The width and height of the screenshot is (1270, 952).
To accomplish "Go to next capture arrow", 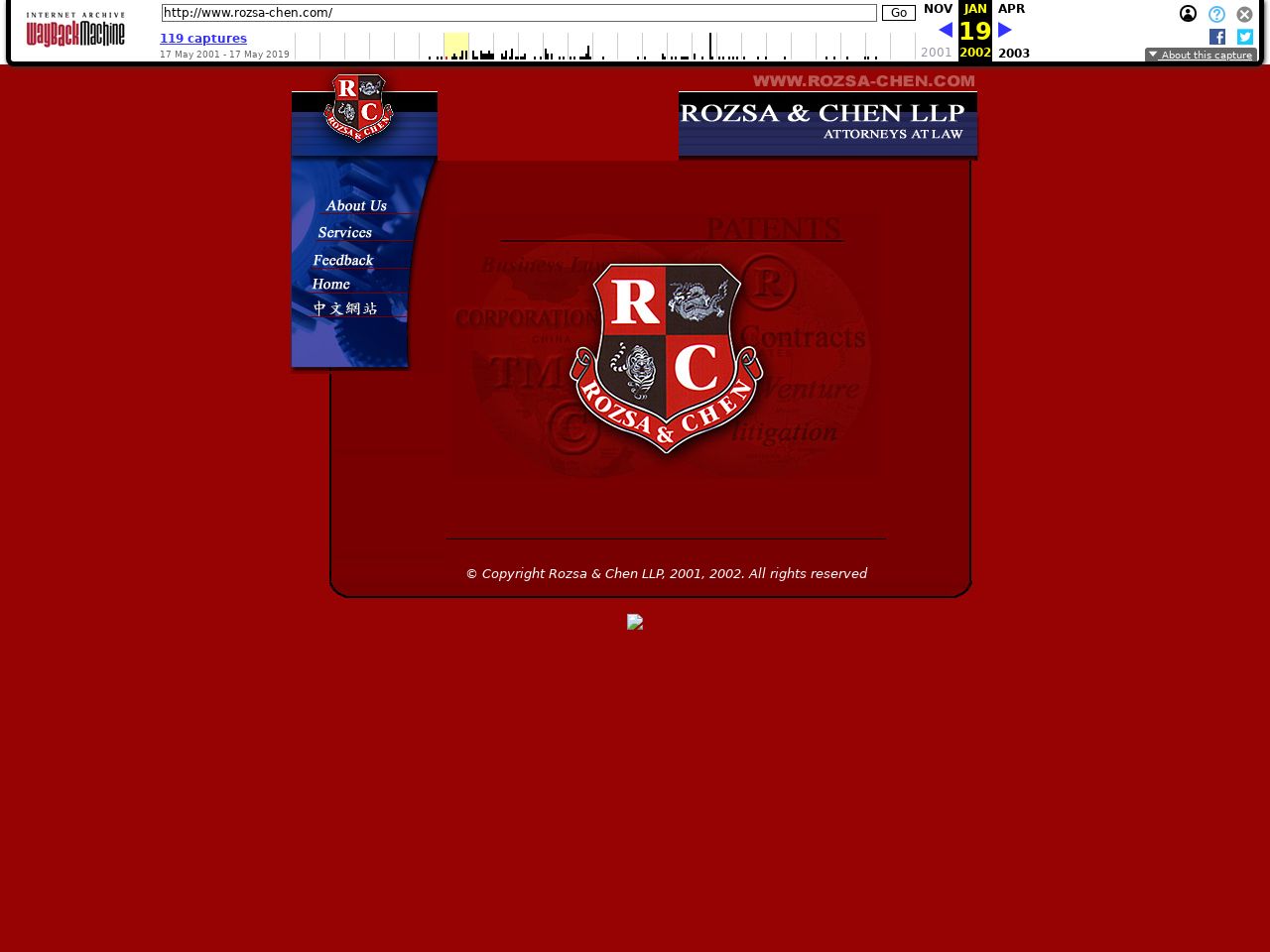I will coord(1004,30).
